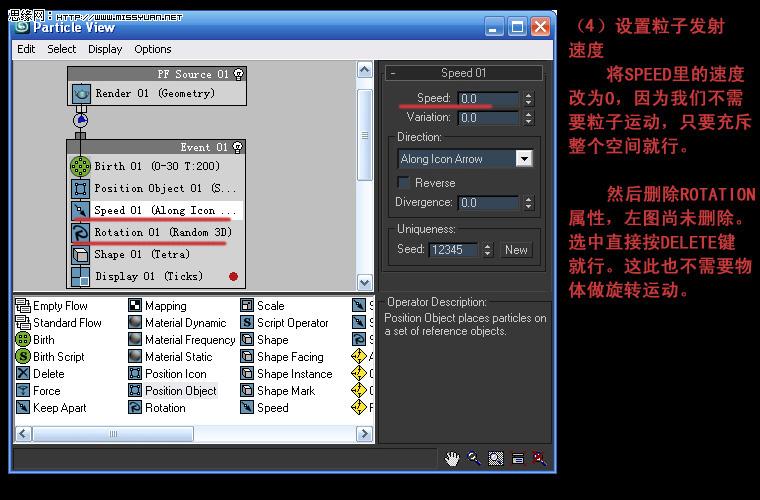The height and width of the screenshot is (500, 760).
Task: Pick Standard Flow from the depot
Action: pos(59,323)
